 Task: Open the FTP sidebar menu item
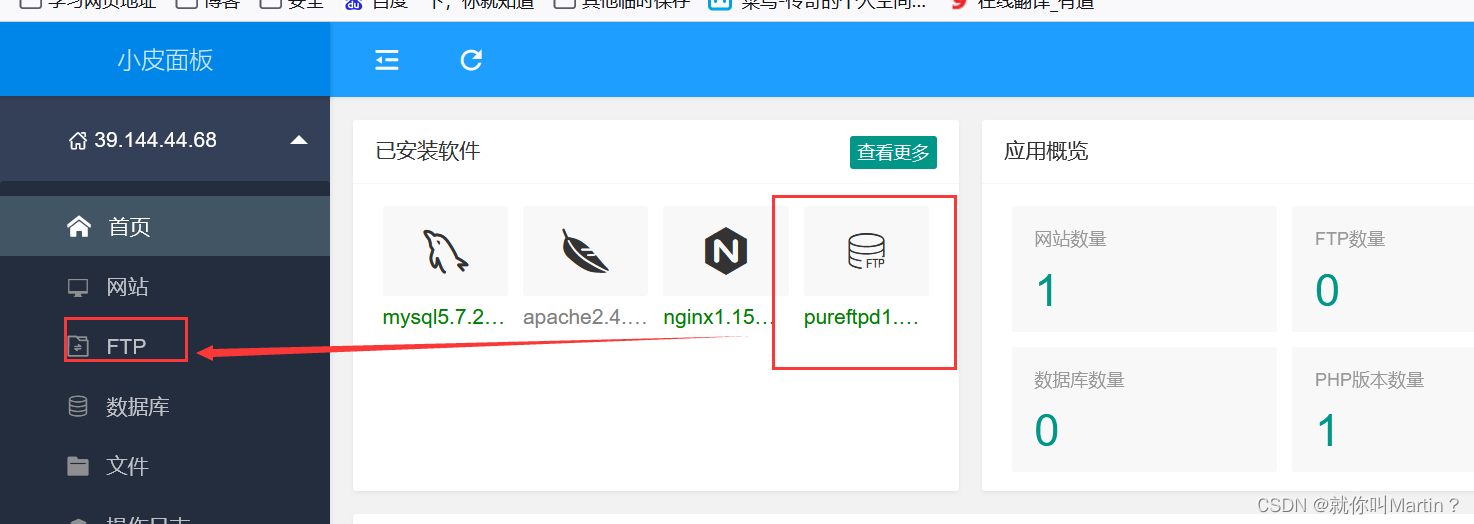click(165, 346)
